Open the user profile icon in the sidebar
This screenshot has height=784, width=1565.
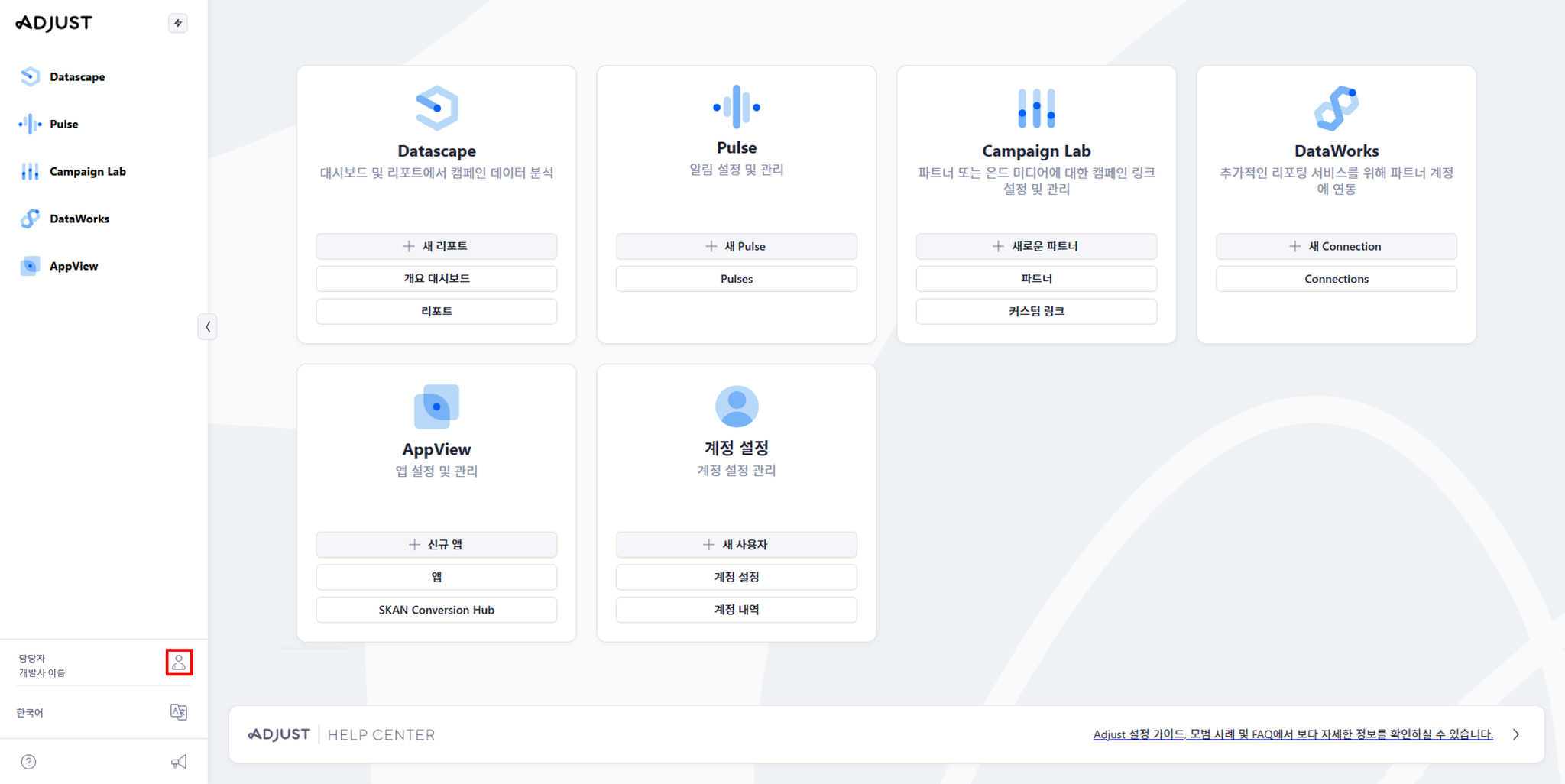[x=179, y=662]
